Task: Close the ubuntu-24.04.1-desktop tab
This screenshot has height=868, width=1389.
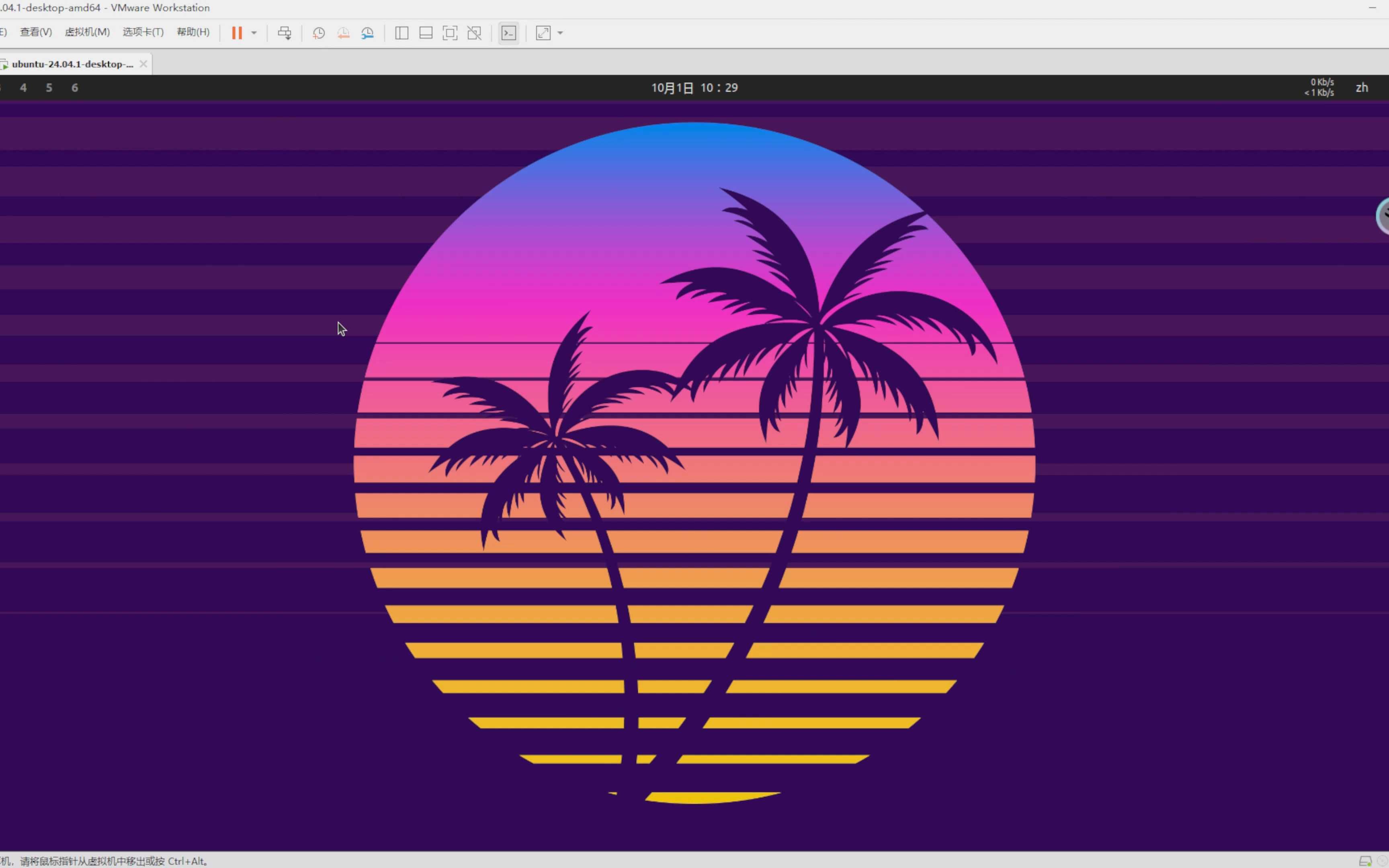Action: pyautogui.click(x=143, y=64)
